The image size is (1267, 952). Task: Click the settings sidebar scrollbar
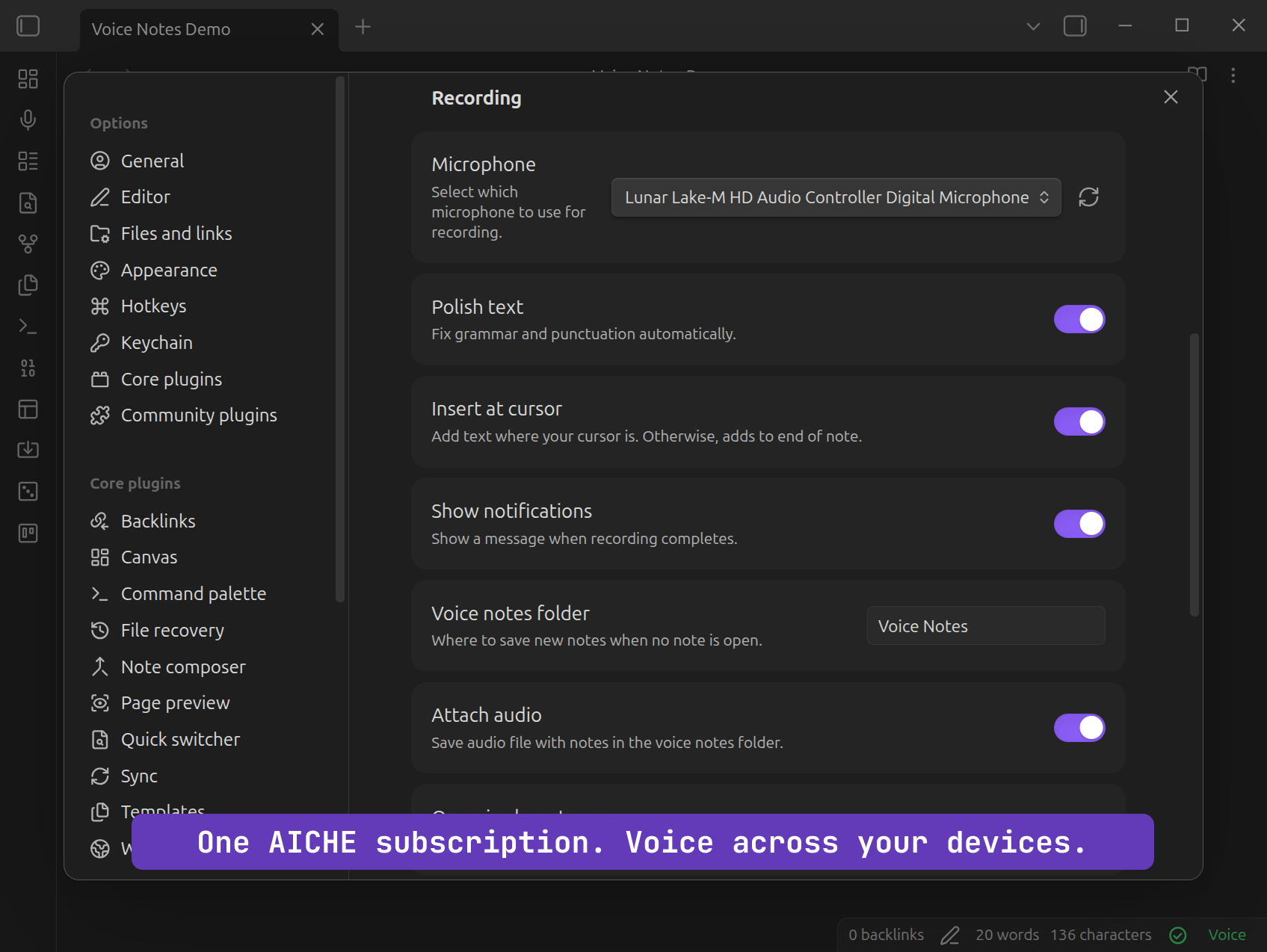(340, 340)
